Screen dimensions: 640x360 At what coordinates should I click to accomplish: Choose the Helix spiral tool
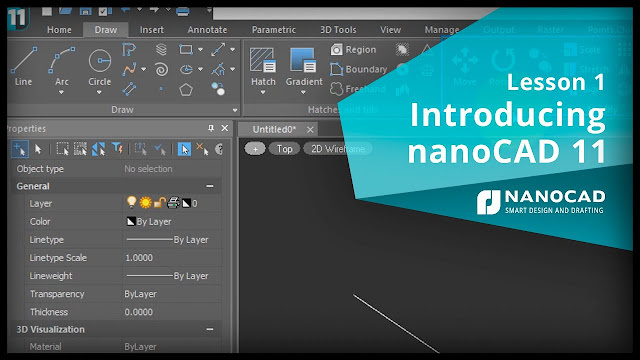coord(162,69)
